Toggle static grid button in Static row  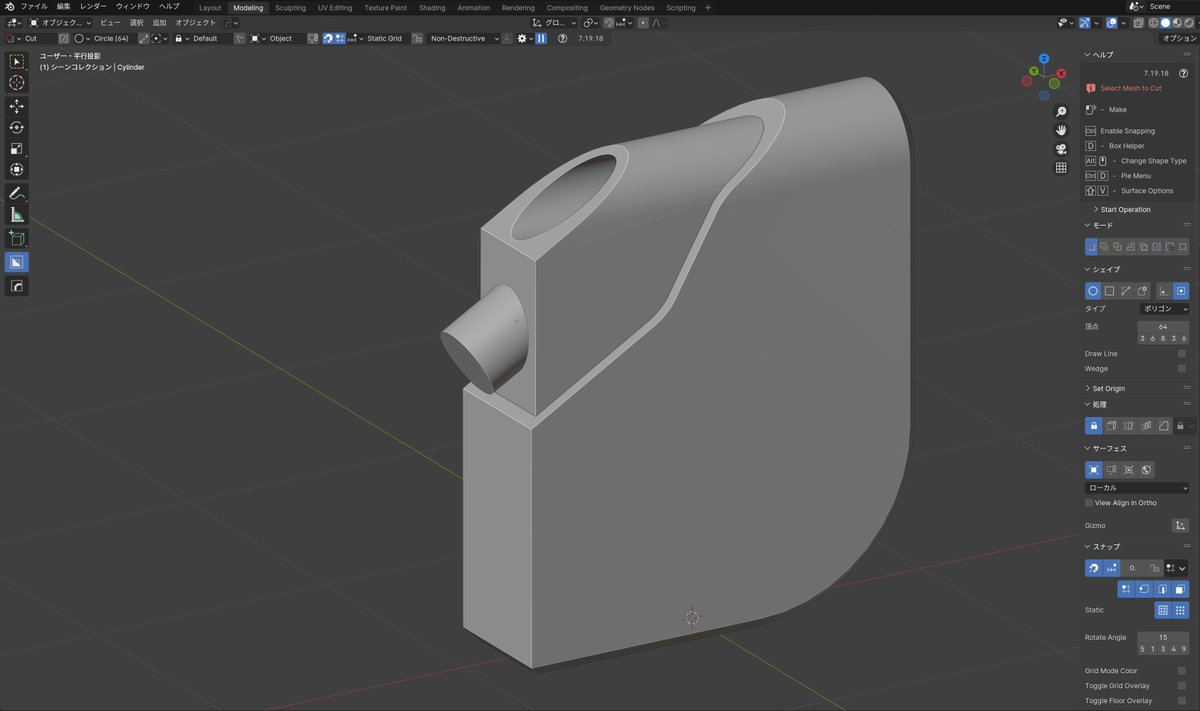pos(1163,610)
